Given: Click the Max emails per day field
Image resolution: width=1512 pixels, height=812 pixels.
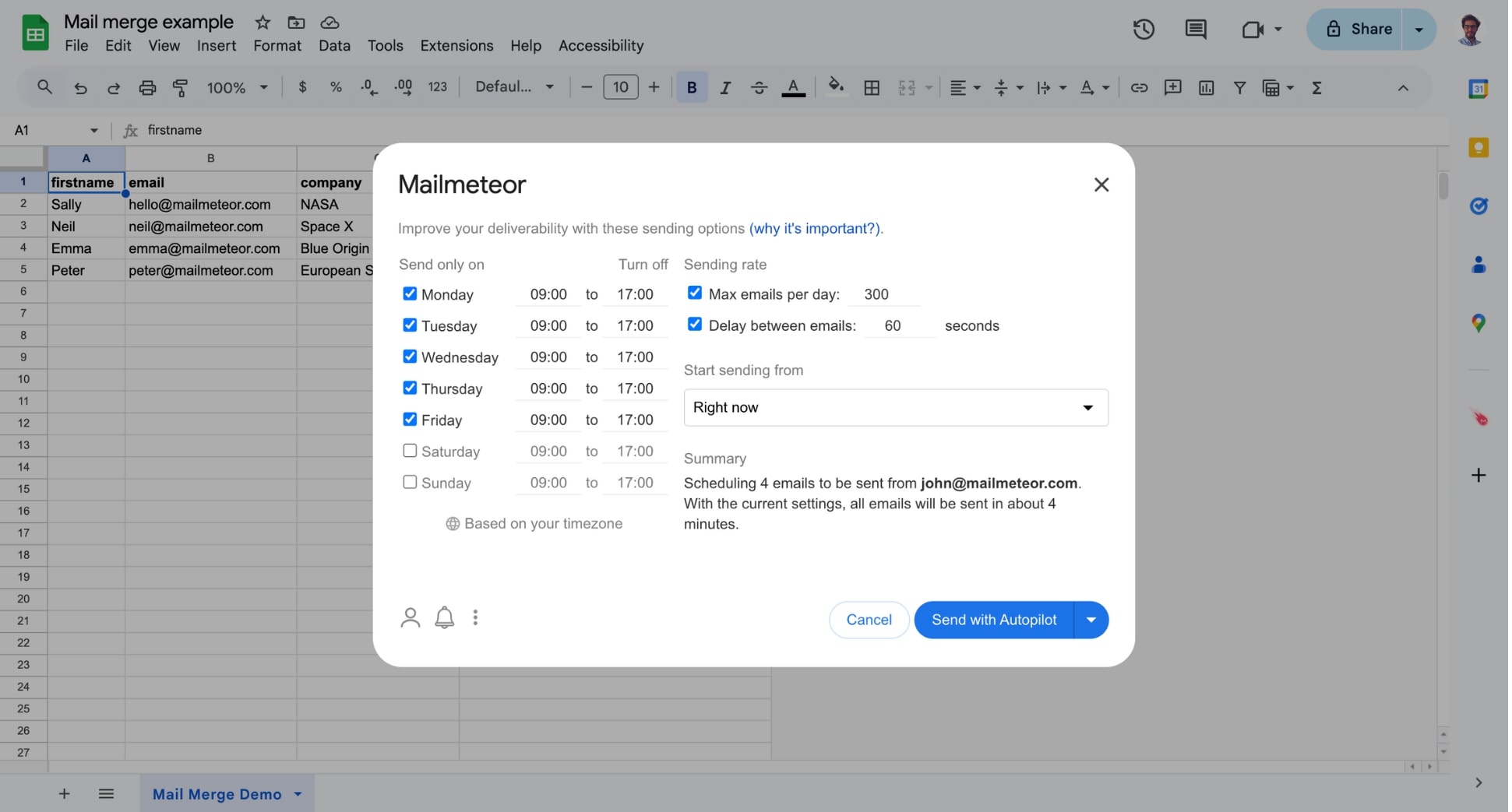Looking at the screenshot, I should (x=884, y=294).
